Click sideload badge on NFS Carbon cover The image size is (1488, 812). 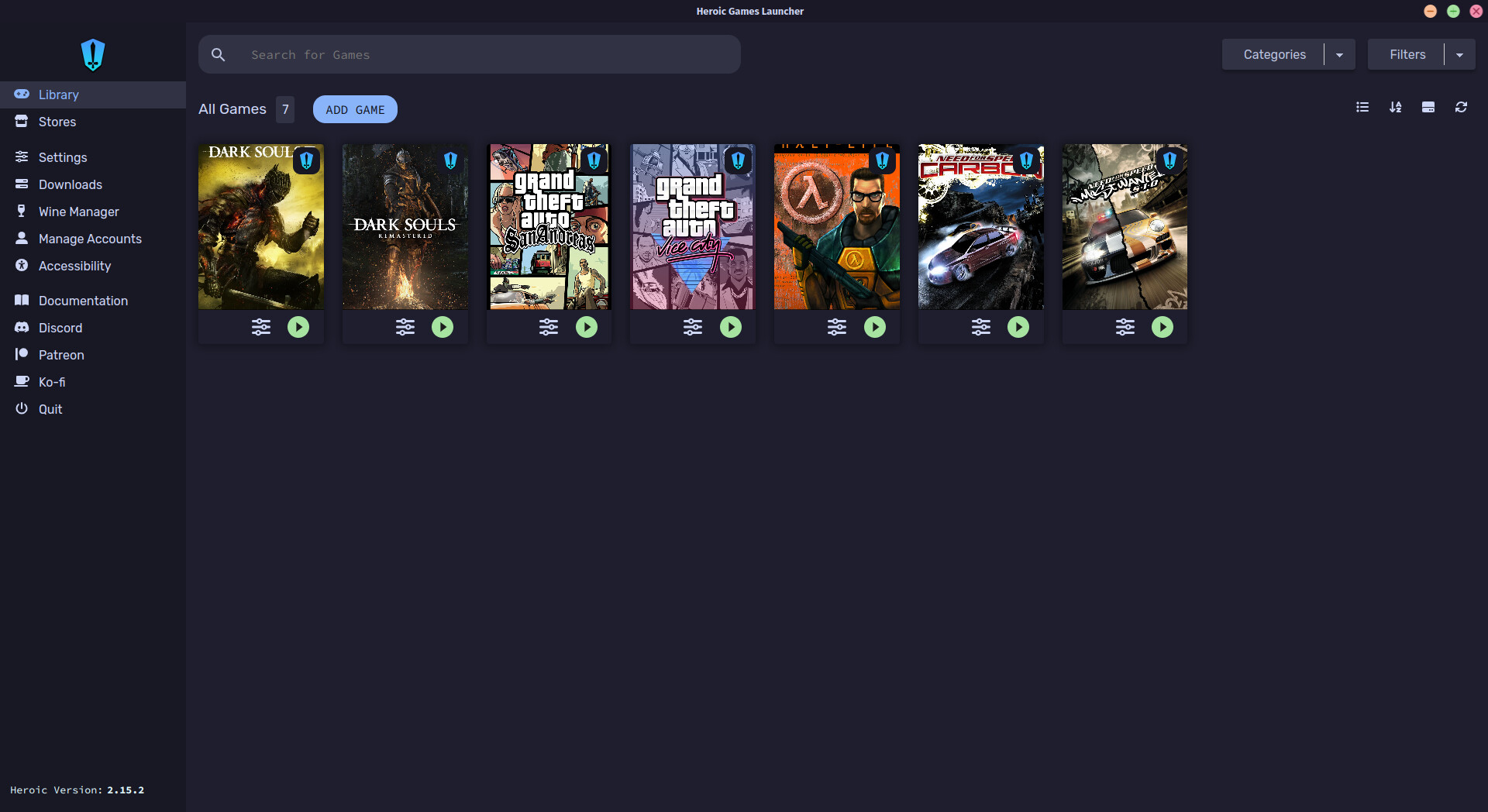click(1026, 160)
